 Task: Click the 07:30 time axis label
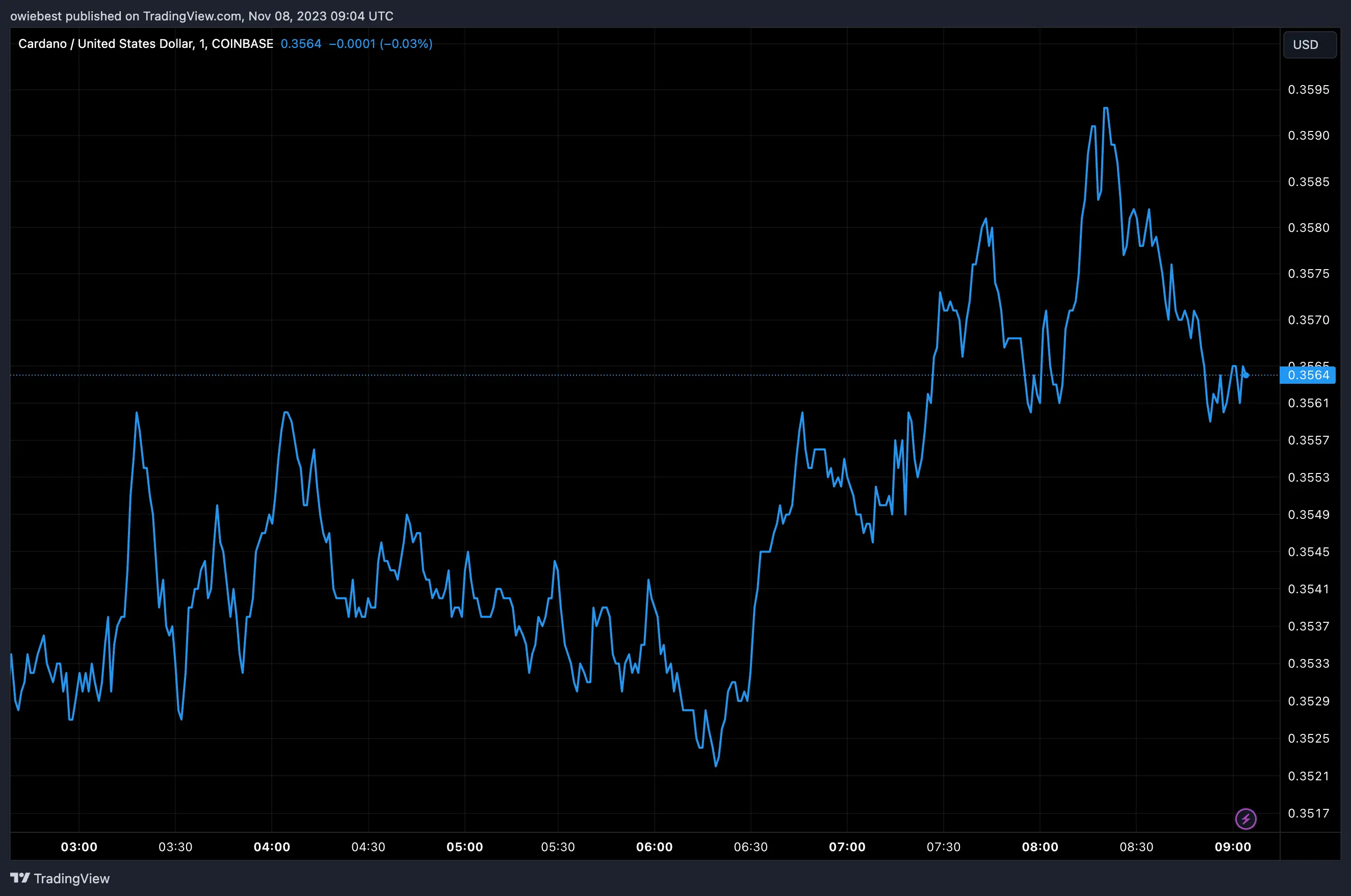click(x=943, y=847)
